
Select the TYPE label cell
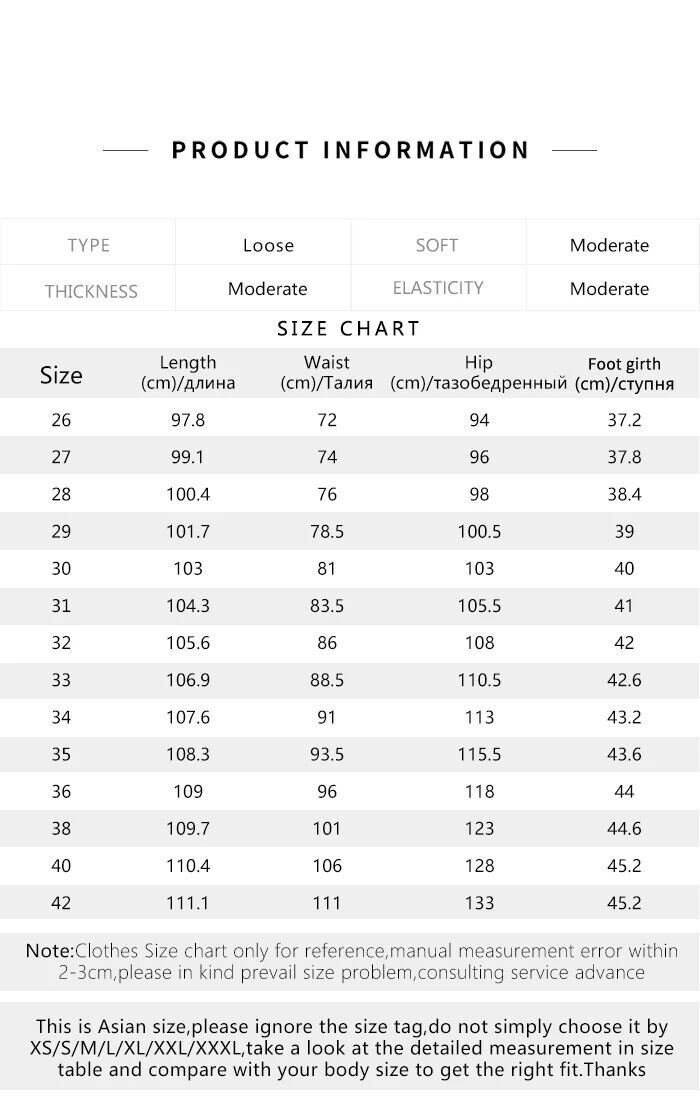88,245
